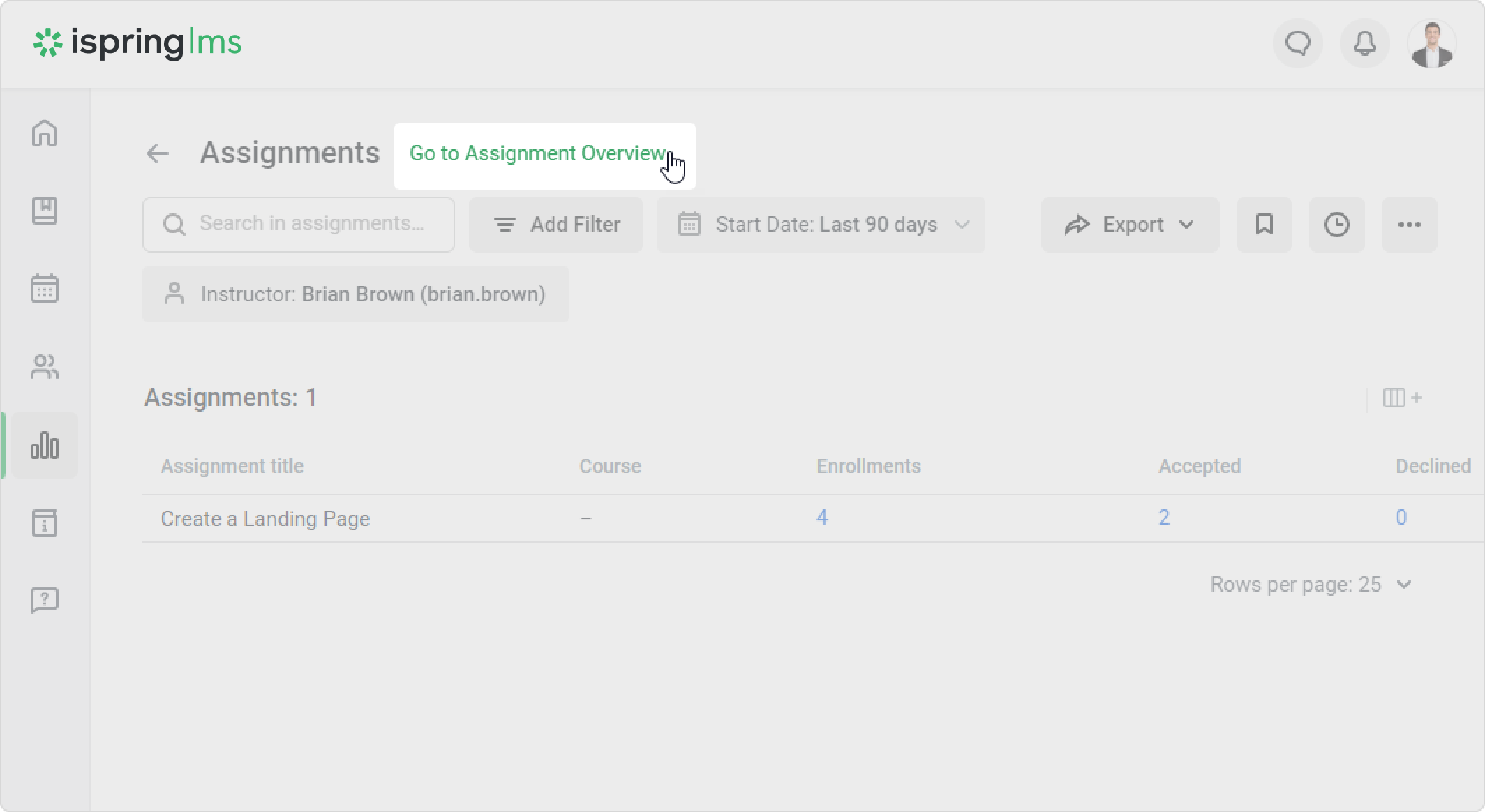Viewport: 1485px width, 812px height.
Task: Expand the Export dropdown
Action: pyautogui.click(x=1130, y=225)
